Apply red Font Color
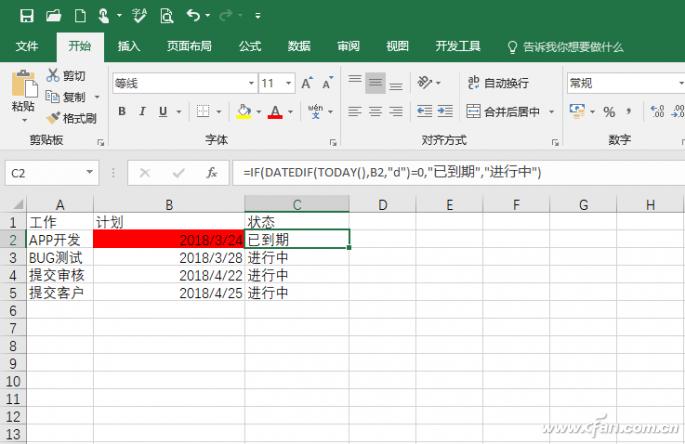 (x=275, y=111)
